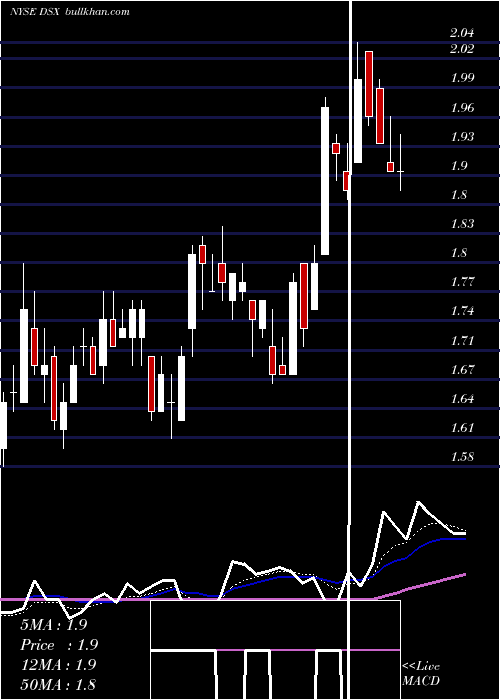Viewport: 500px width, 700px height.
Task: Click the tall red candle topping near 2.02
Action: [369, 84]
